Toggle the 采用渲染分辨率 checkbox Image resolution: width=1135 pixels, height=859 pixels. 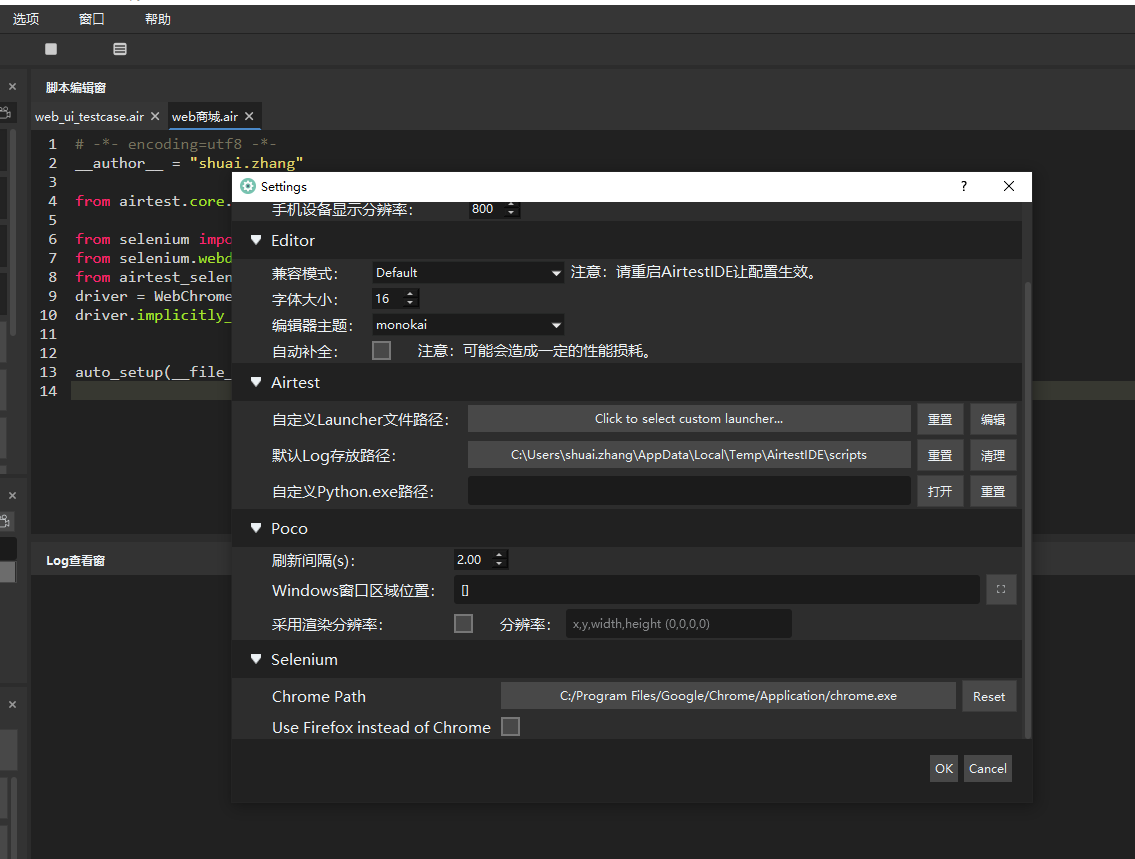463,623
